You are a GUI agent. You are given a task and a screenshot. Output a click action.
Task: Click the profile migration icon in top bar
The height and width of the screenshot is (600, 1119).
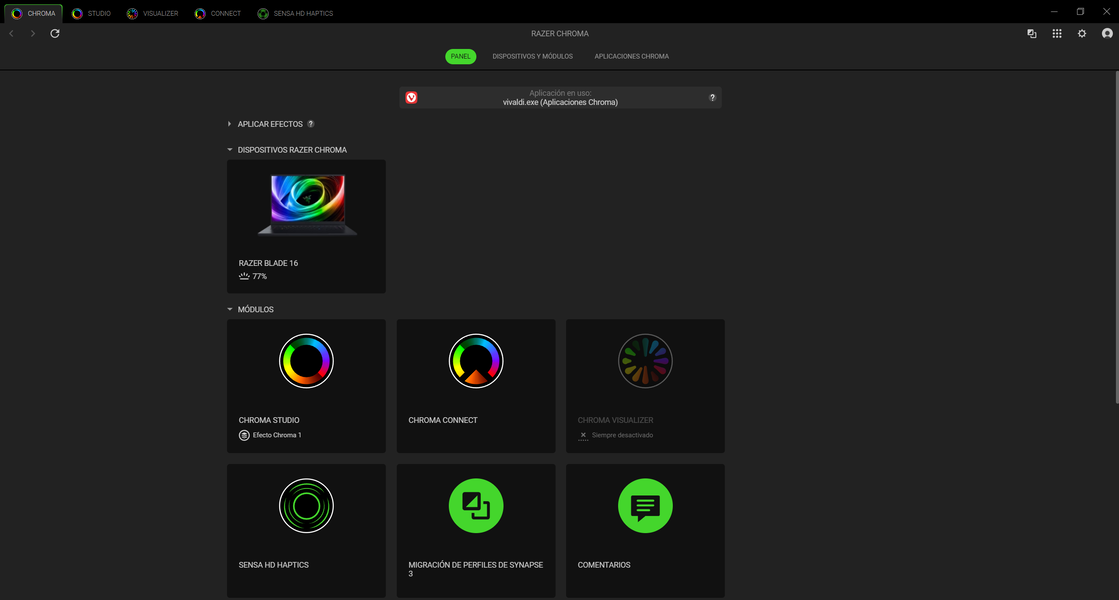(x=1032, y=34)
